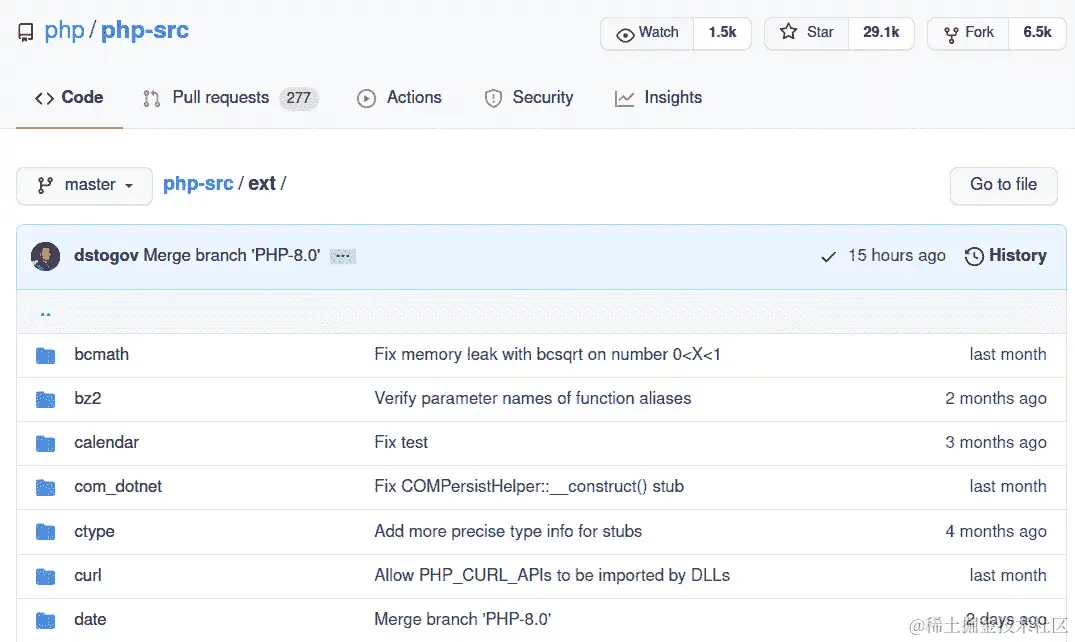
Task: Click dstogov's avatar picture
Action: click(x=45, y=256)
